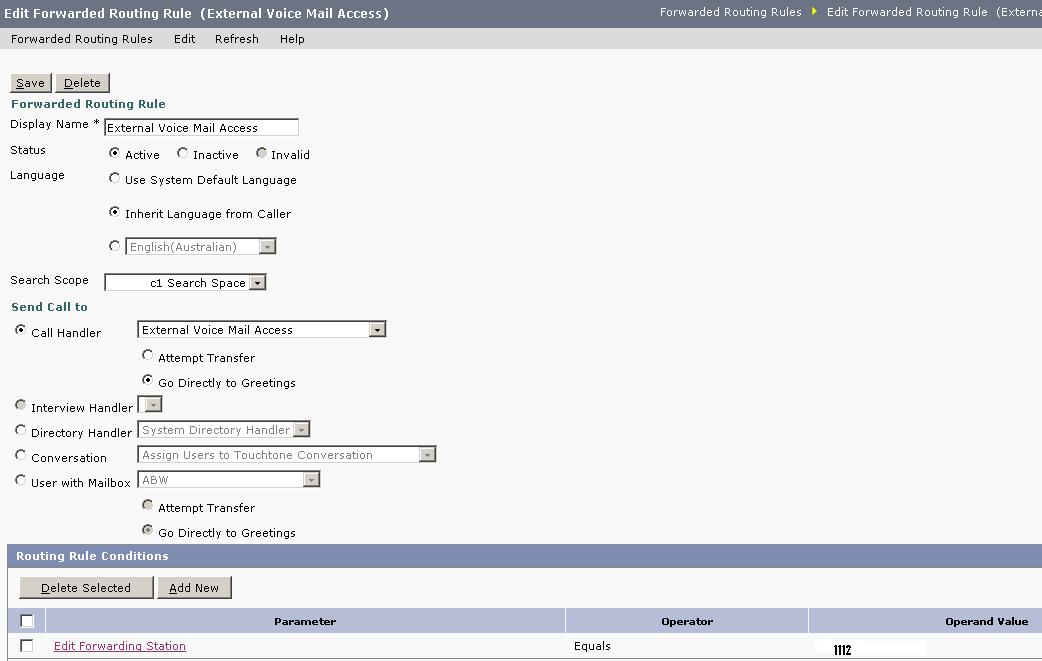Click the Save button
This screenshot has width=1042, height=661.
pos(31,83)
